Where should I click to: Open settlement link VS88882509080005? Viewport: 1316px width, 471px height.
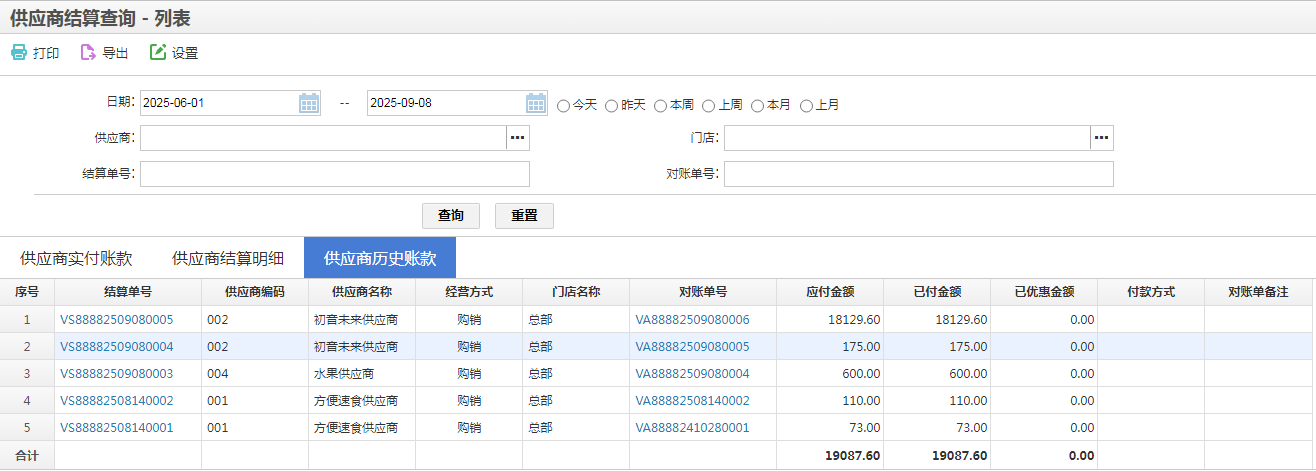click(x=117, y=319)
